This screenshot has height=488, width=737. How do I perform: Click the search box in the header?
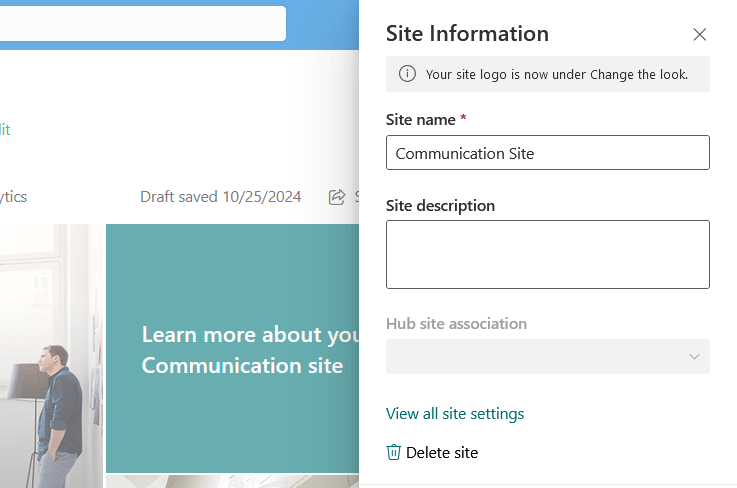[x=142, y=24]
